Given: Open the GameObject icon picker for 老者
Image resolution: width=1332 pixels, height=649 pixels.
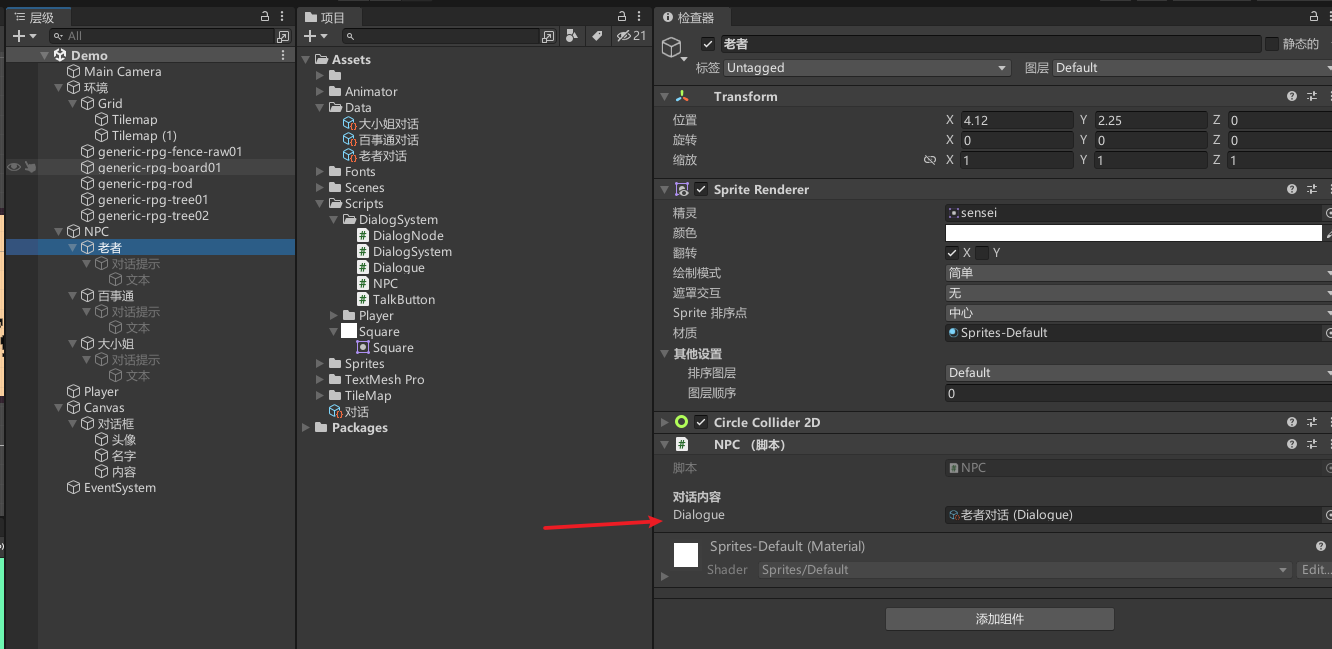Looking at the screenshot, I should pos(674,49).
